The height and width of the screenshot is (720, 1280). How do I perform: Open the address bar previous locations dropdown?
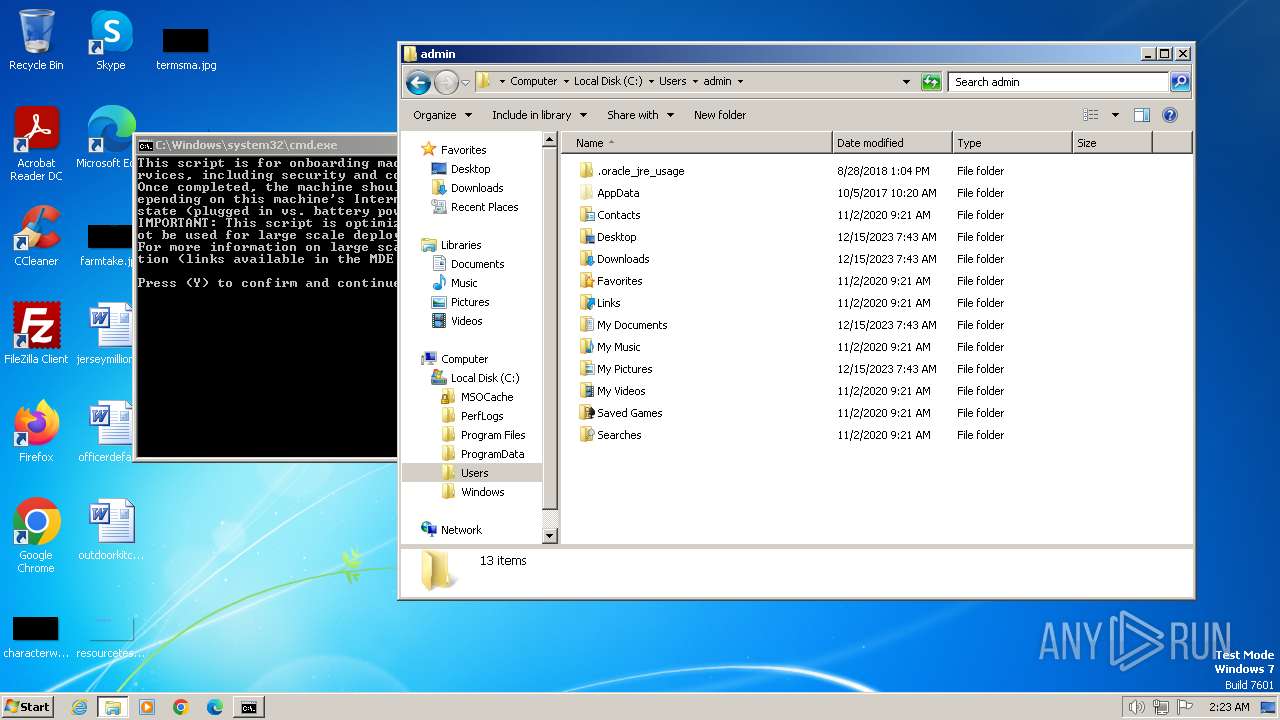[906, 82]
